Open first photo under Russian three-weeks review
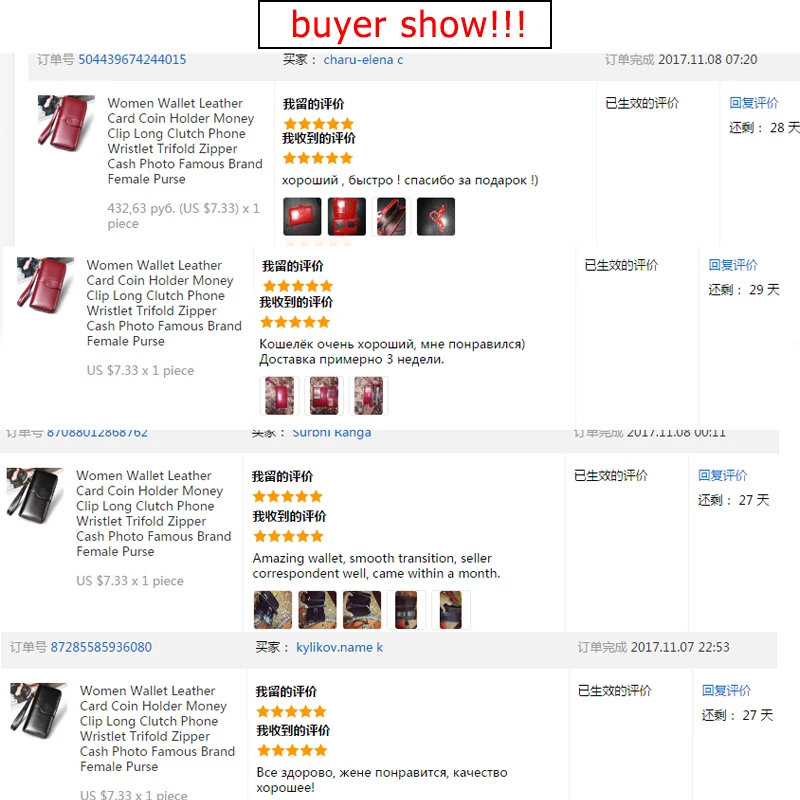The height and width of the screenshot is (800, 800). coord(280,395)
